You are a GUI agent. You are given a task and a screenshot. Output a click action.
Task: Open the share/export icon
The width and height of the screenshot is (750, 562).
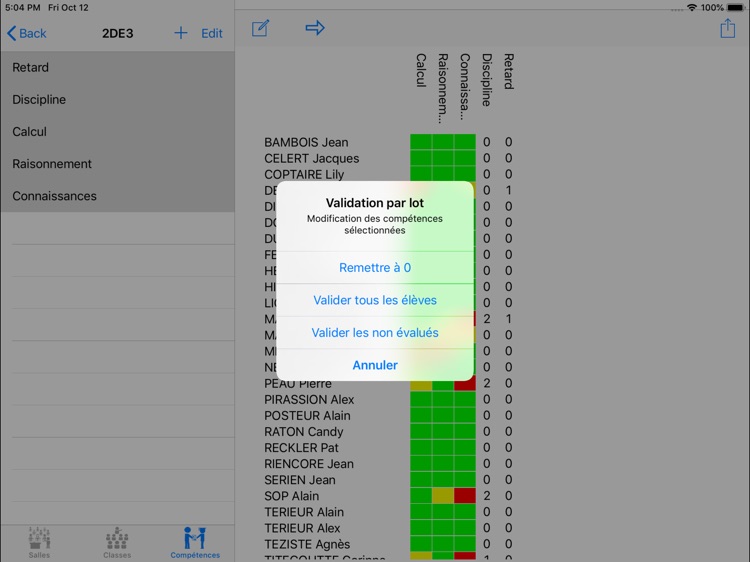tap(728, 28)
